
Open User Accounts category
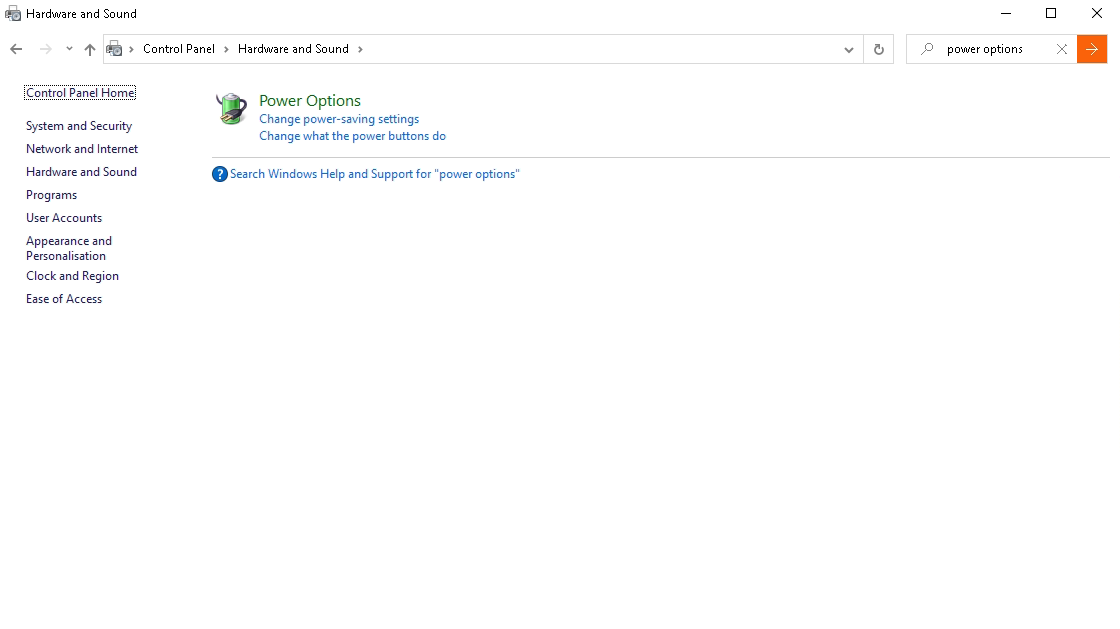pyautogui.click(x=64, y=218)
